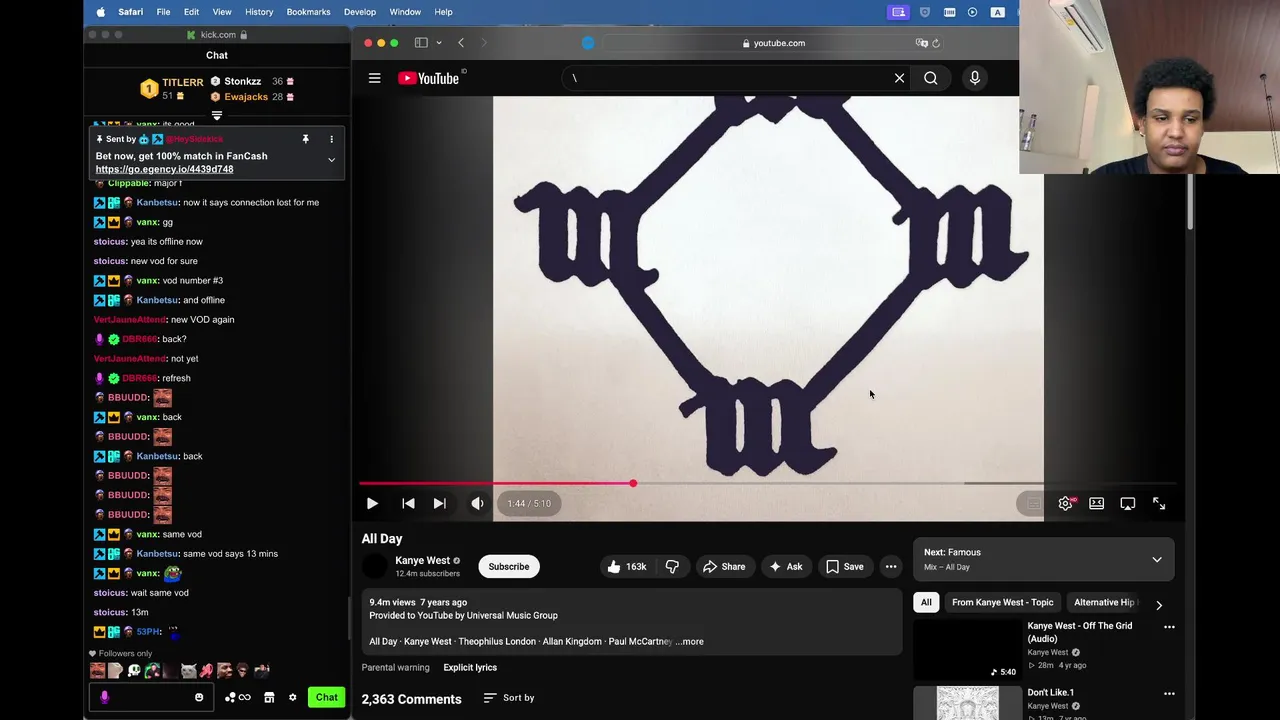Cast video with the AirPlay icon

click(1128, 503)
